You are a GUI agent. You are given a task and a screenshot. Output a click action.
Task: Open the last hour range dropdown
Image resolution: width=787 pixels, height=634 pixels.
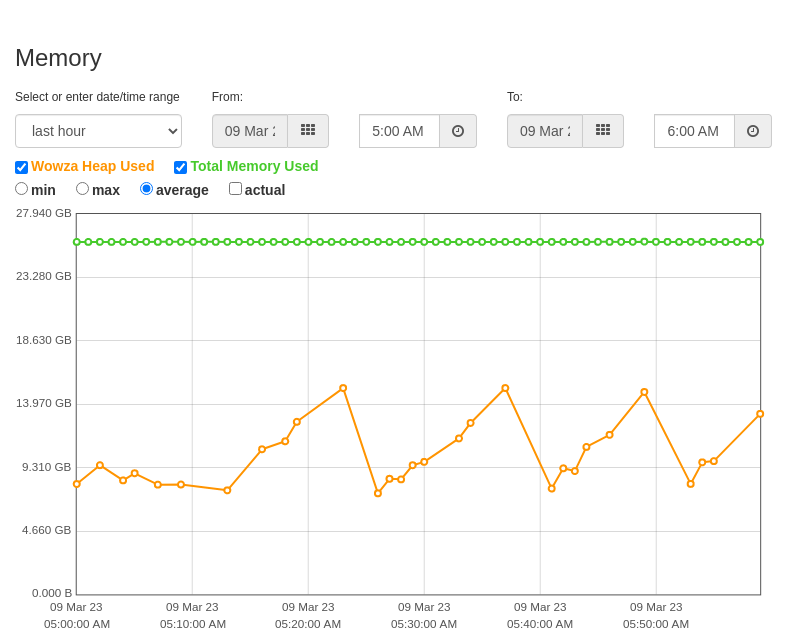pyautogui.click(x=98, y=131)
